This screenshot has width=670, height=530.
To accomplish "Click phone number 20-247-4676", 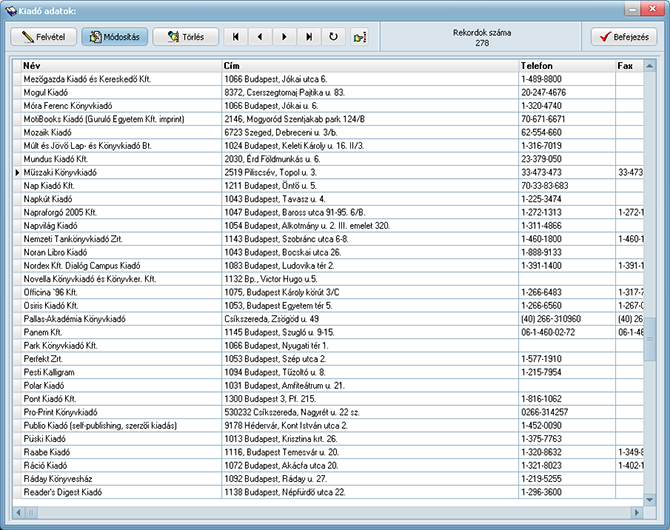I will pos(543,92).
